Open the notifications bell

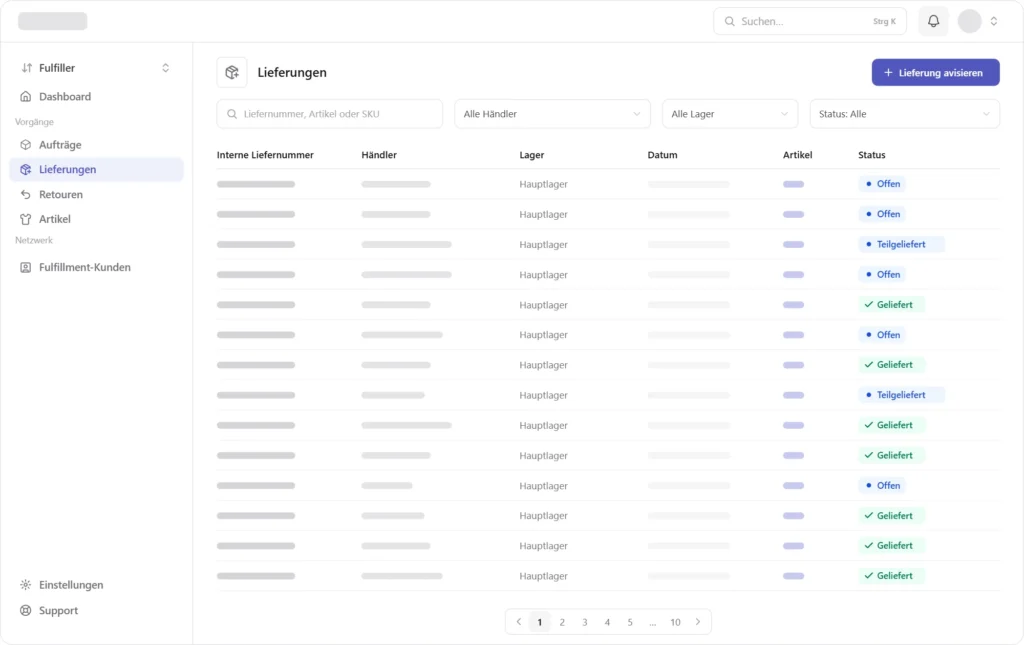(x=933, y=21)
